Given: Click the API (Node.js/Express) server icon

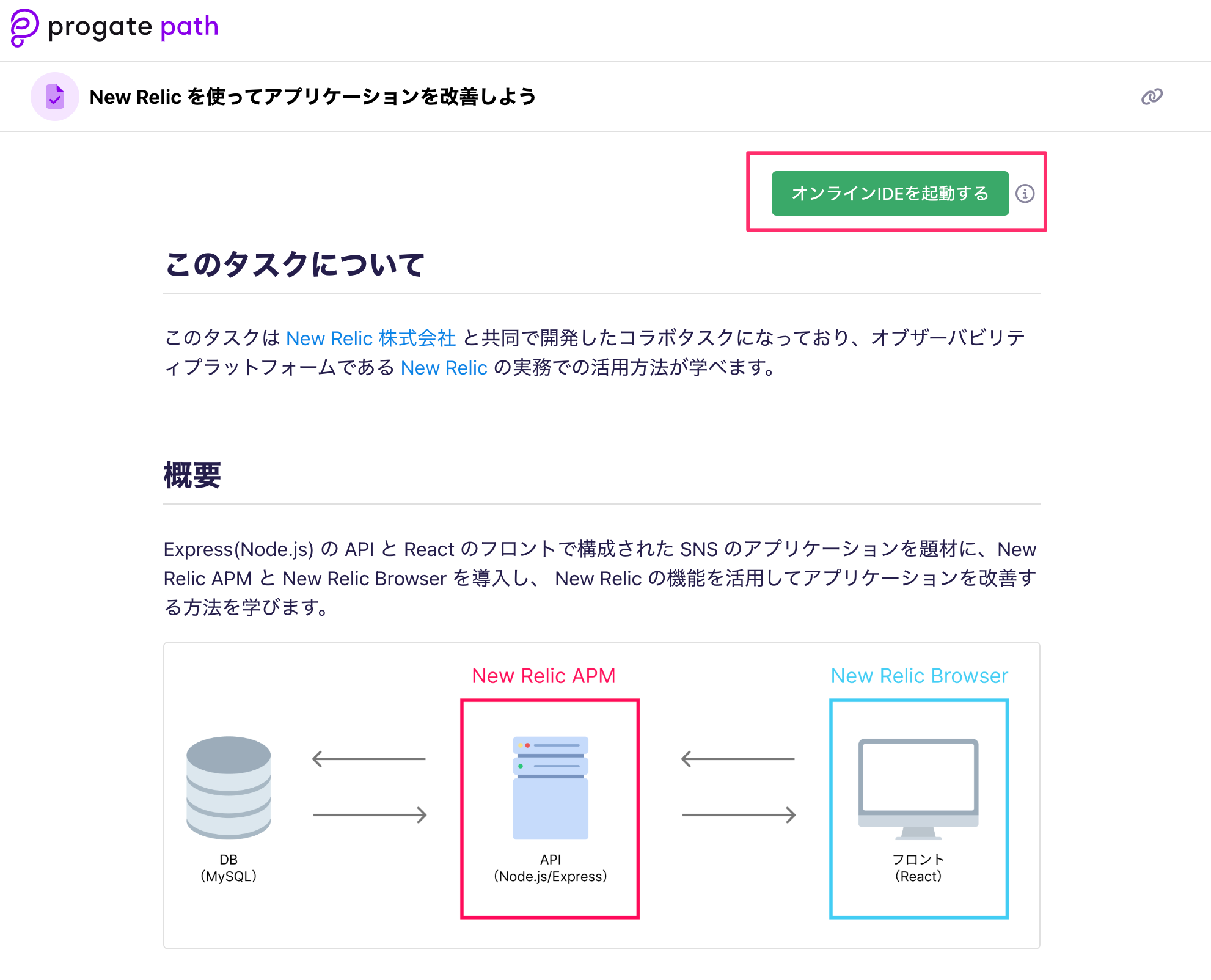Looking at the screenshot, I should click(549, 788).
